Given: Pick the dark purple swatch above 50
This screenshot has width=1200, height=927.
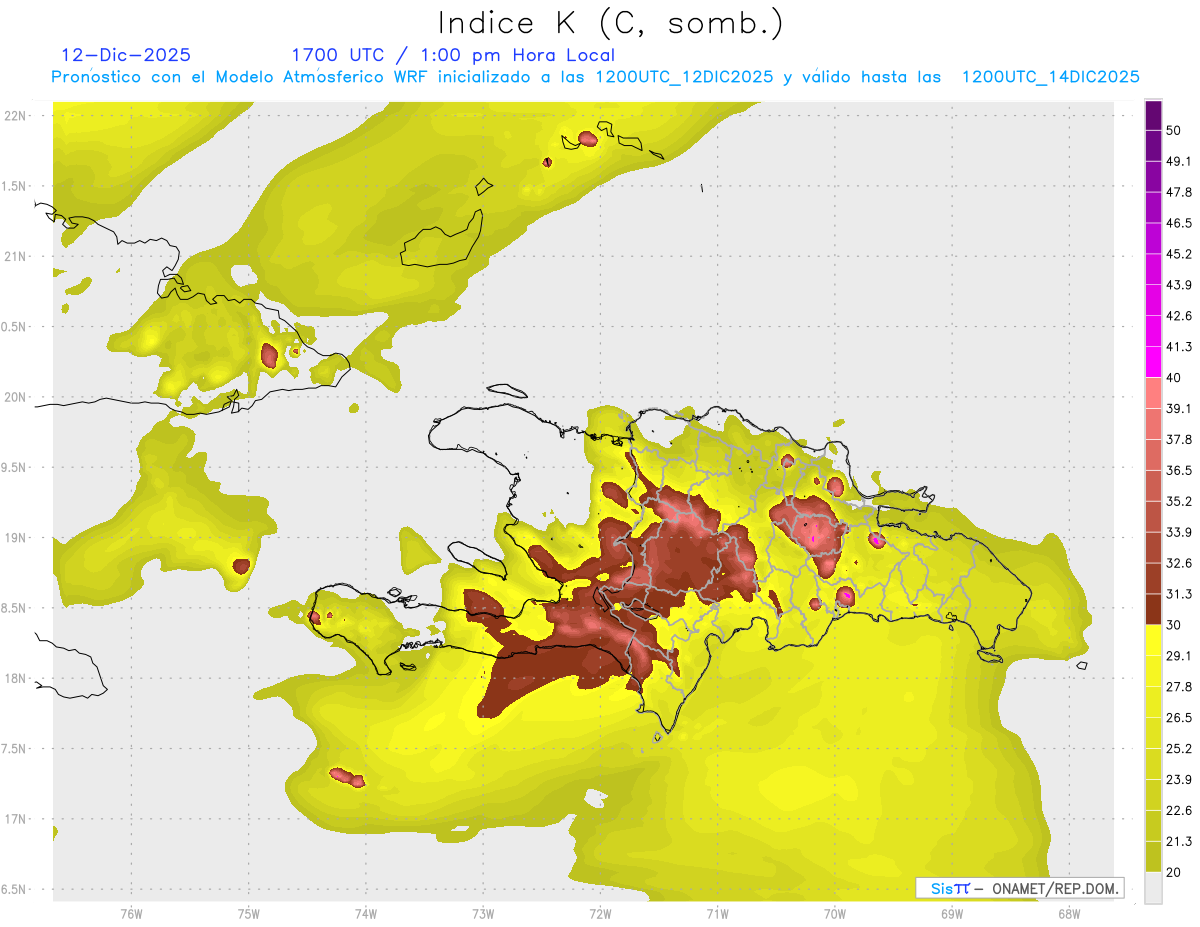Looking at the screenshot, I should point(1153,115).
